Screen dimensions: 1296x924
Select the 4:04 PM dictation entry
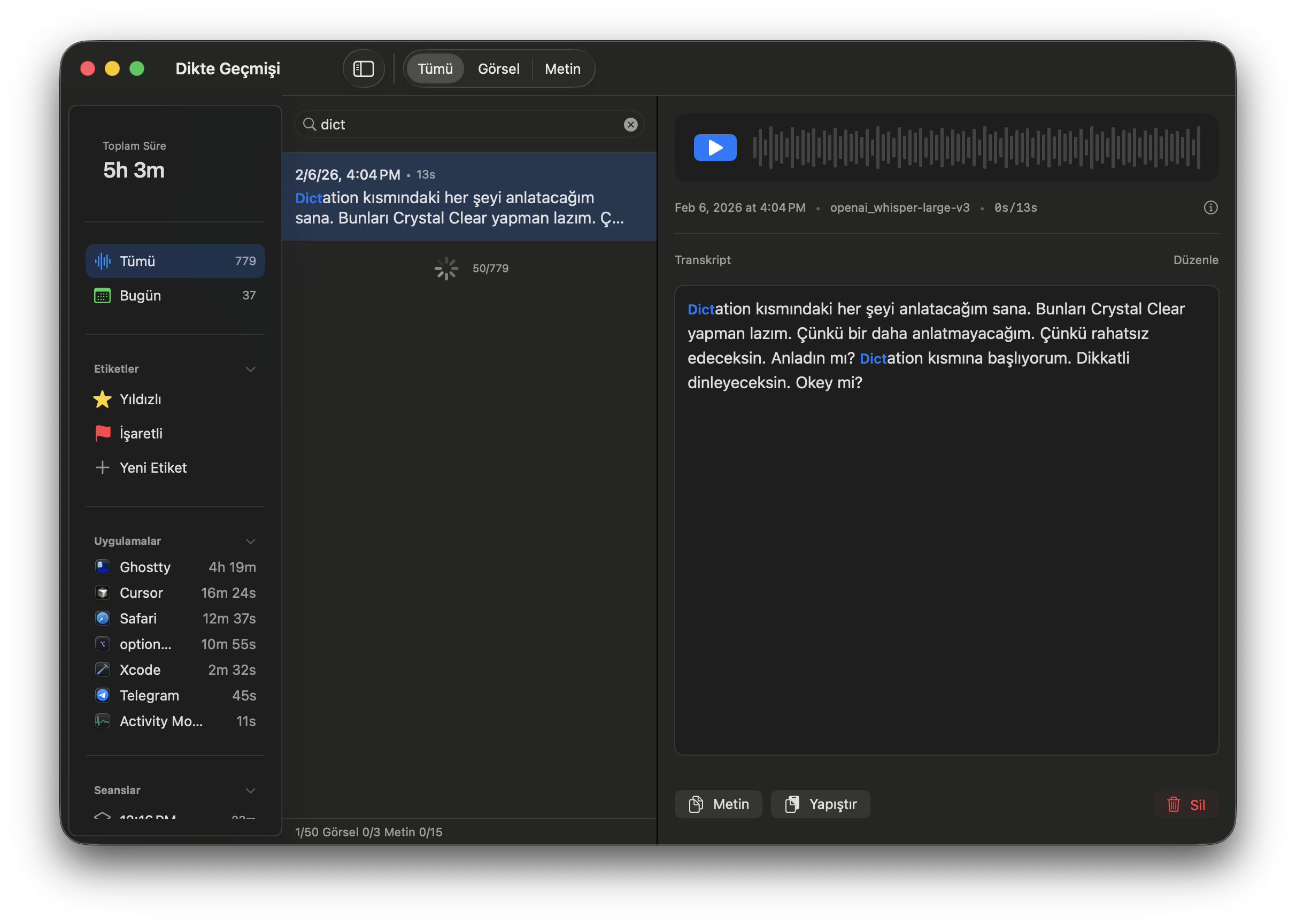(x=469, y=196)
